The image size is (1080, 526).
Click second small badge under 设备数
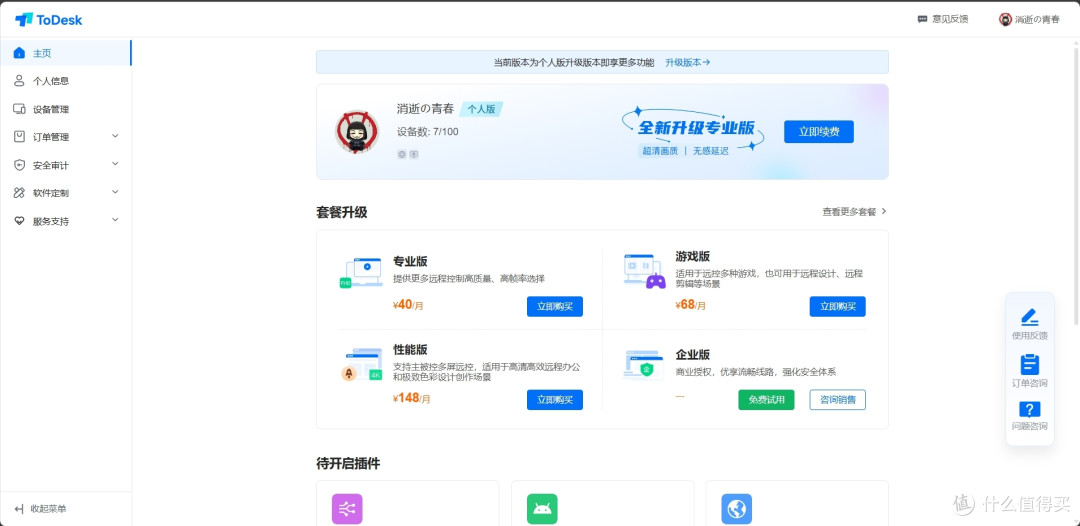click(x=414, y=154)
